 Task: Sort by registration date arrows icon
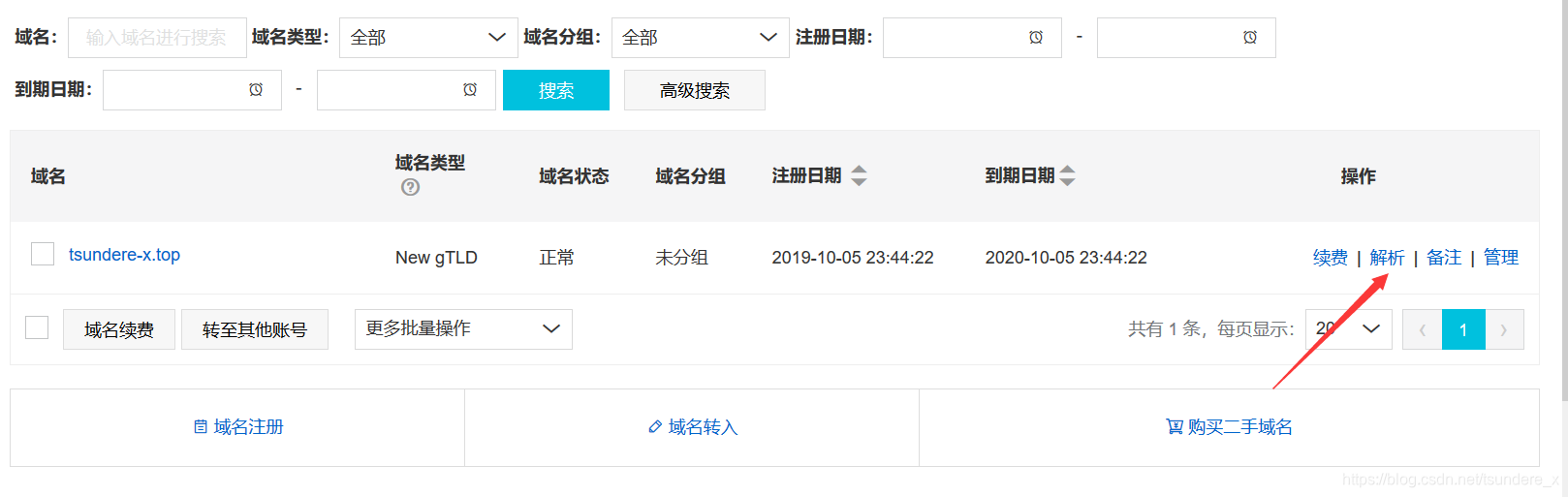(859, 175)
